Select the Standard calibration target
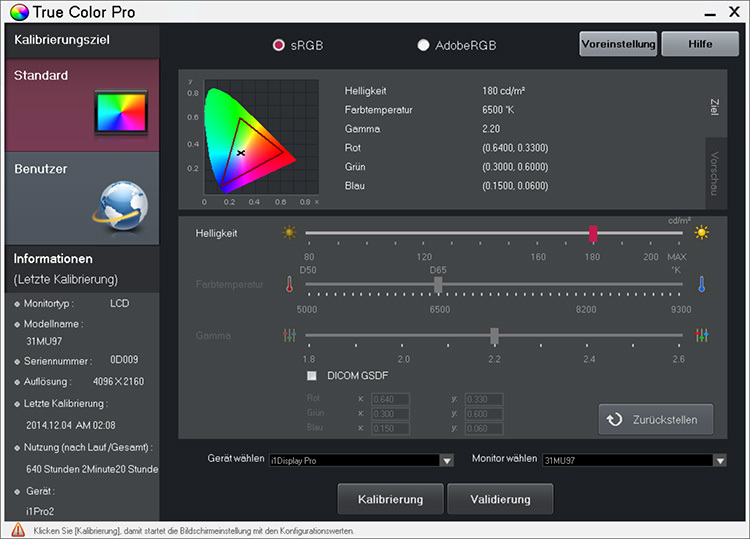The image size is (750, 539). click(80, 105)
